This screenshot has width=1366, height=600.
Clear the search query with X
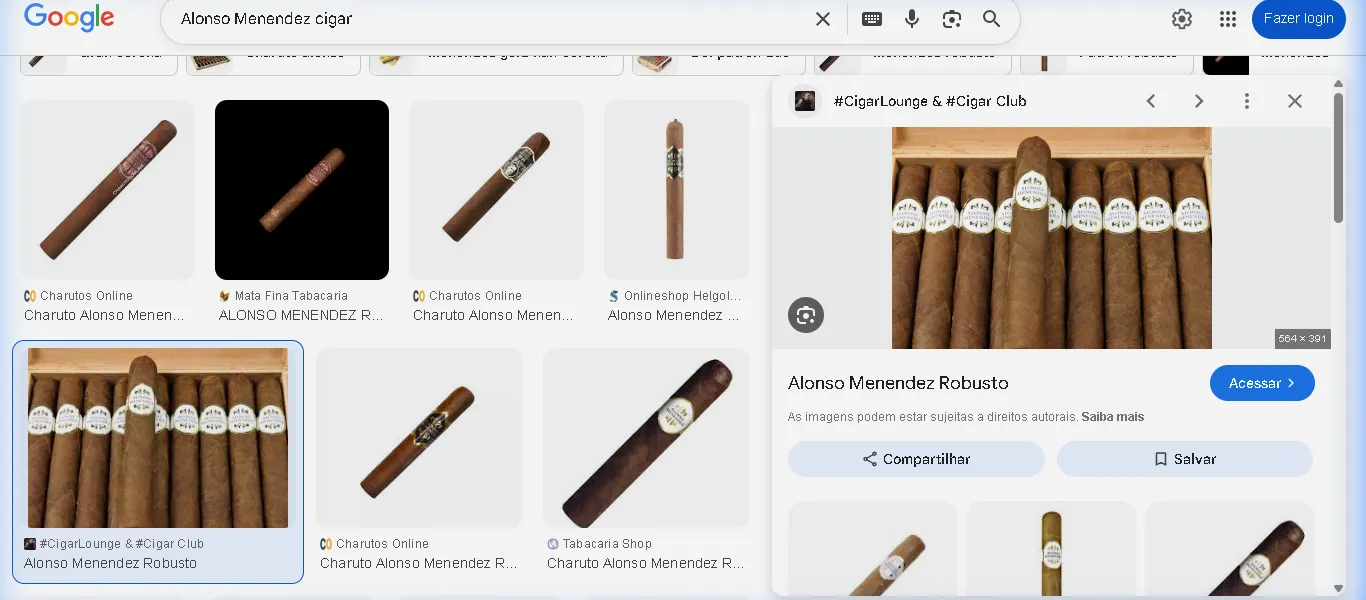click(x=822, y=19)
